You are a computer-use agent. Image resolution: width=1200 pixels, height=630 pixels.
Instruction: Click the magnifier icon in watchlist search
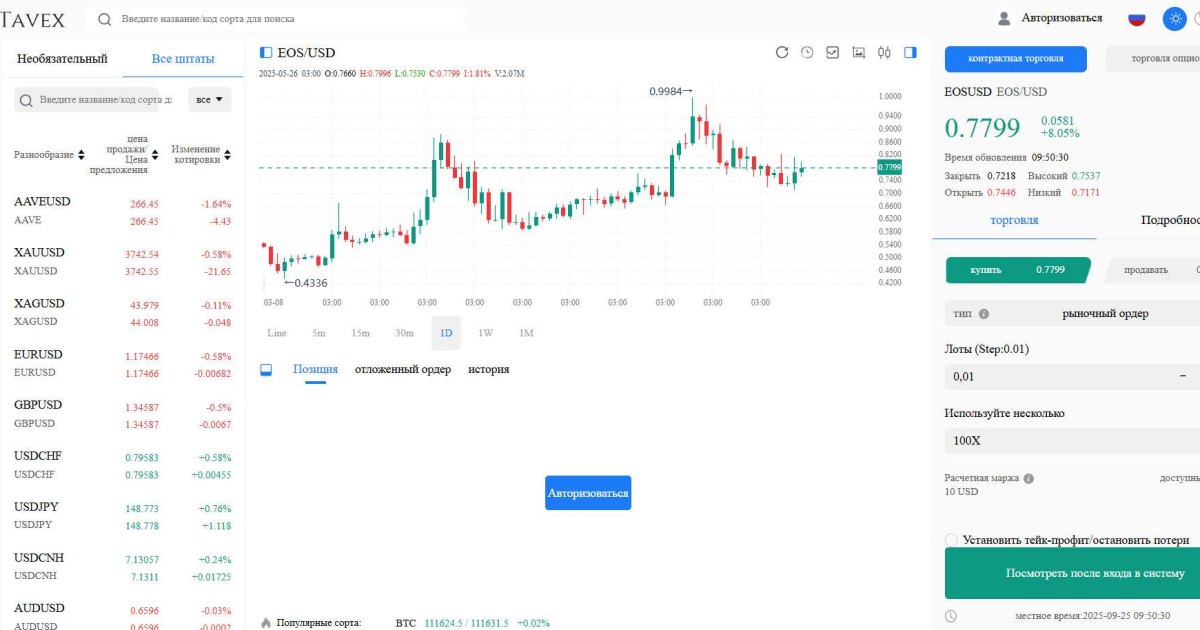click(27, 100)
